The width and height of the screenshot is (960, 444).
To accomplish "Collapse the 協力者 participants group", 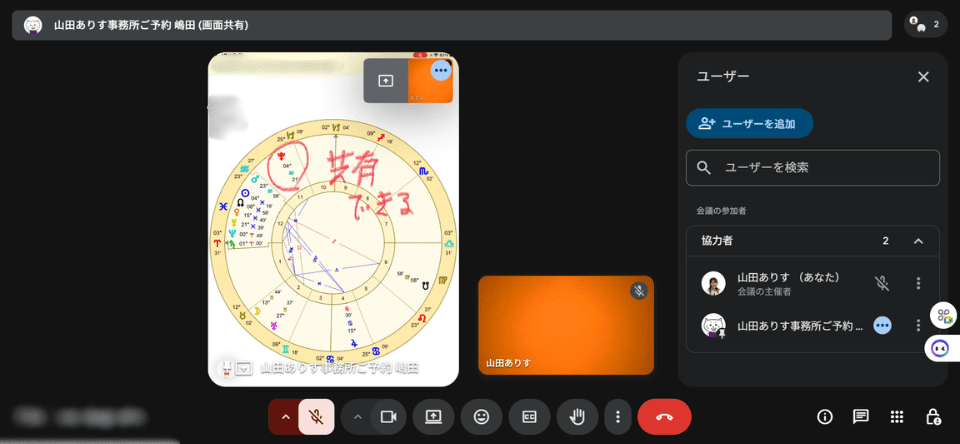I will coord(918,241).
